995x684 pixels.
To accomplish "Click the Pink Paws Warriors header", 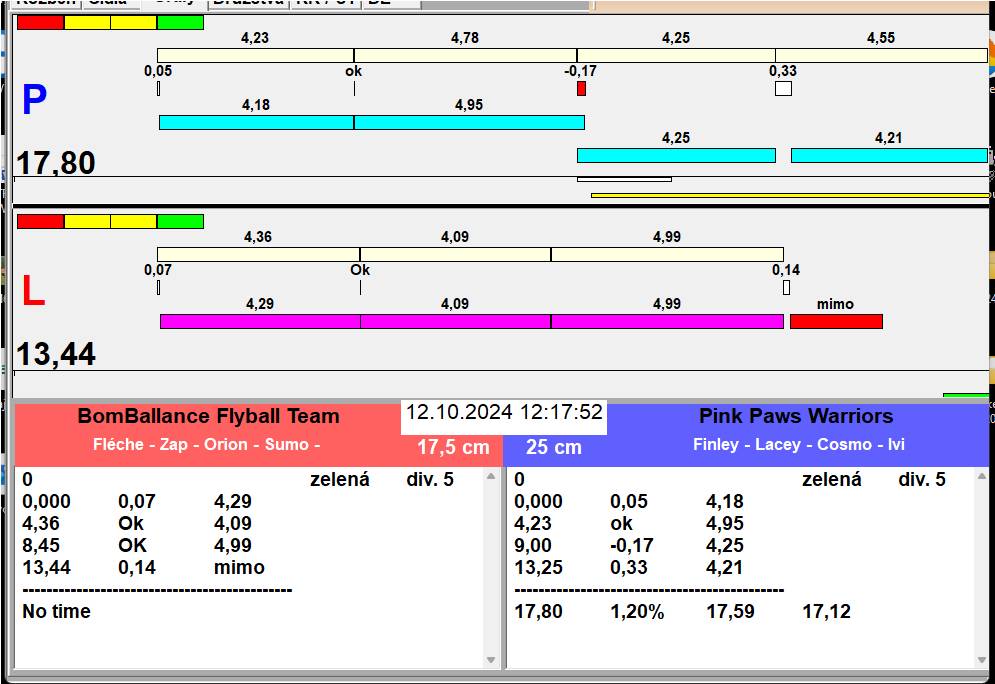I will coord(796,416).
